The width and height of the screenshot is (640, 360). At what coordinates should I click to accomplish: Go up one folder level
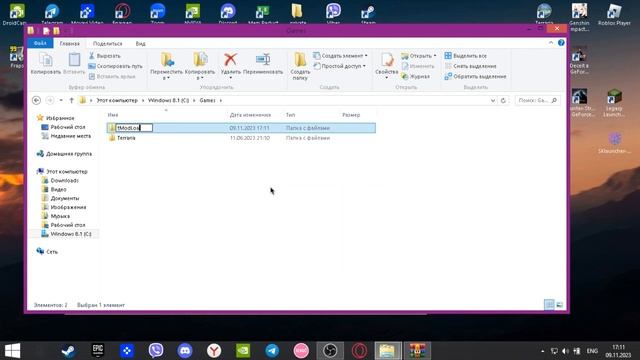click(71, 100)
